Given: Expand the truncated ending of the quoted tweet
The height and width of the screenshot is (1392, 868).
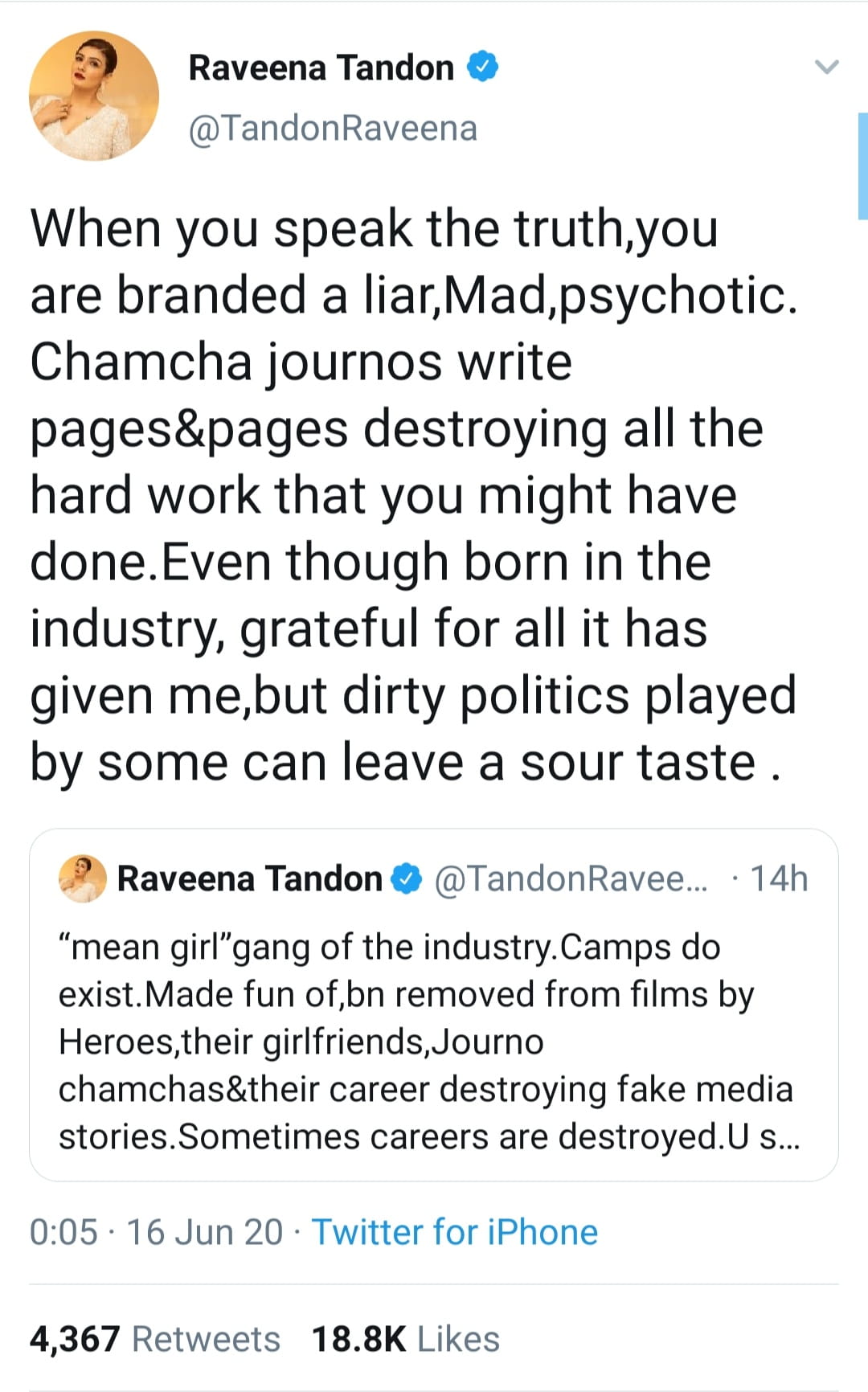Looking at the screenshot, I should tap(780, 1136).
